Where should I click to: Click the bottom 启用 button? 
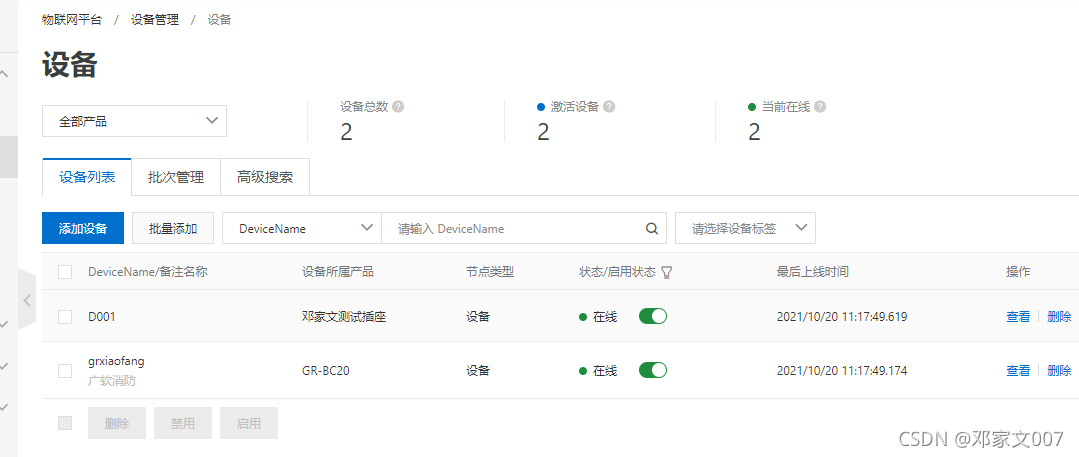tap(249, 423)
